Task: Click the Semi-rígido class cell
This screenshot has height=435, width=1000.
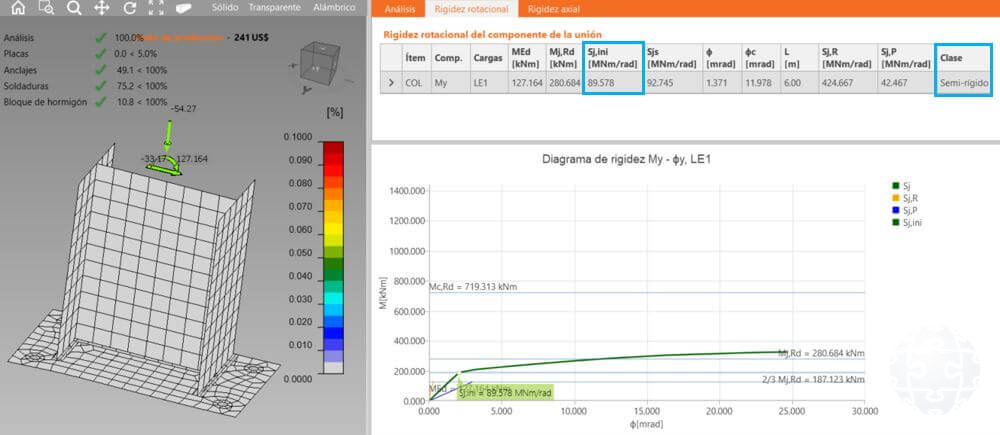Action: coord(965,85)
